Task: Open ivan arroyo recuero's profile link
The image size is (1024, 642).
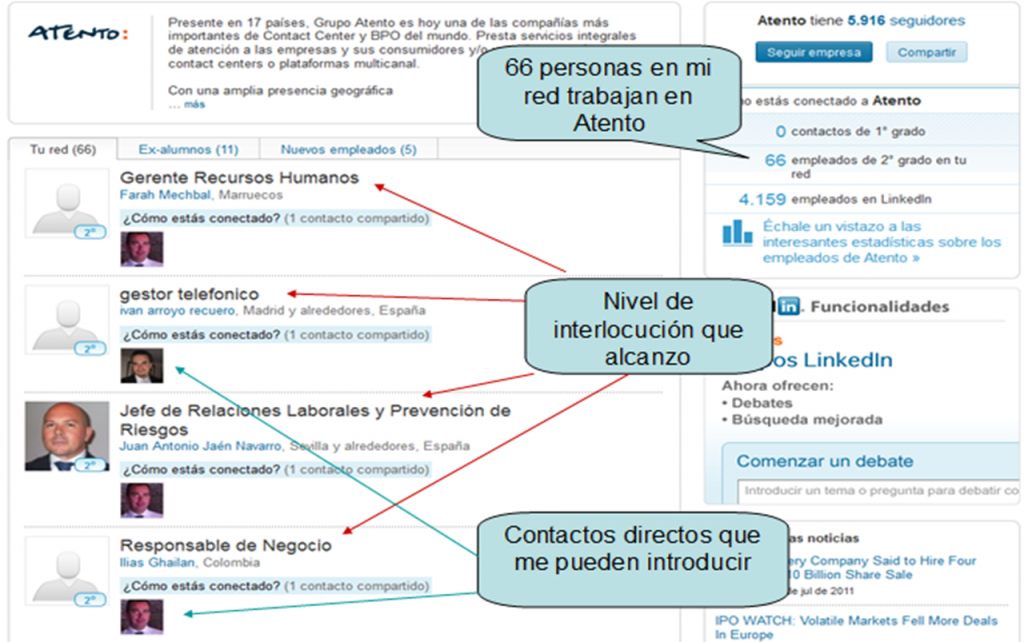Action: coord(177,310)
